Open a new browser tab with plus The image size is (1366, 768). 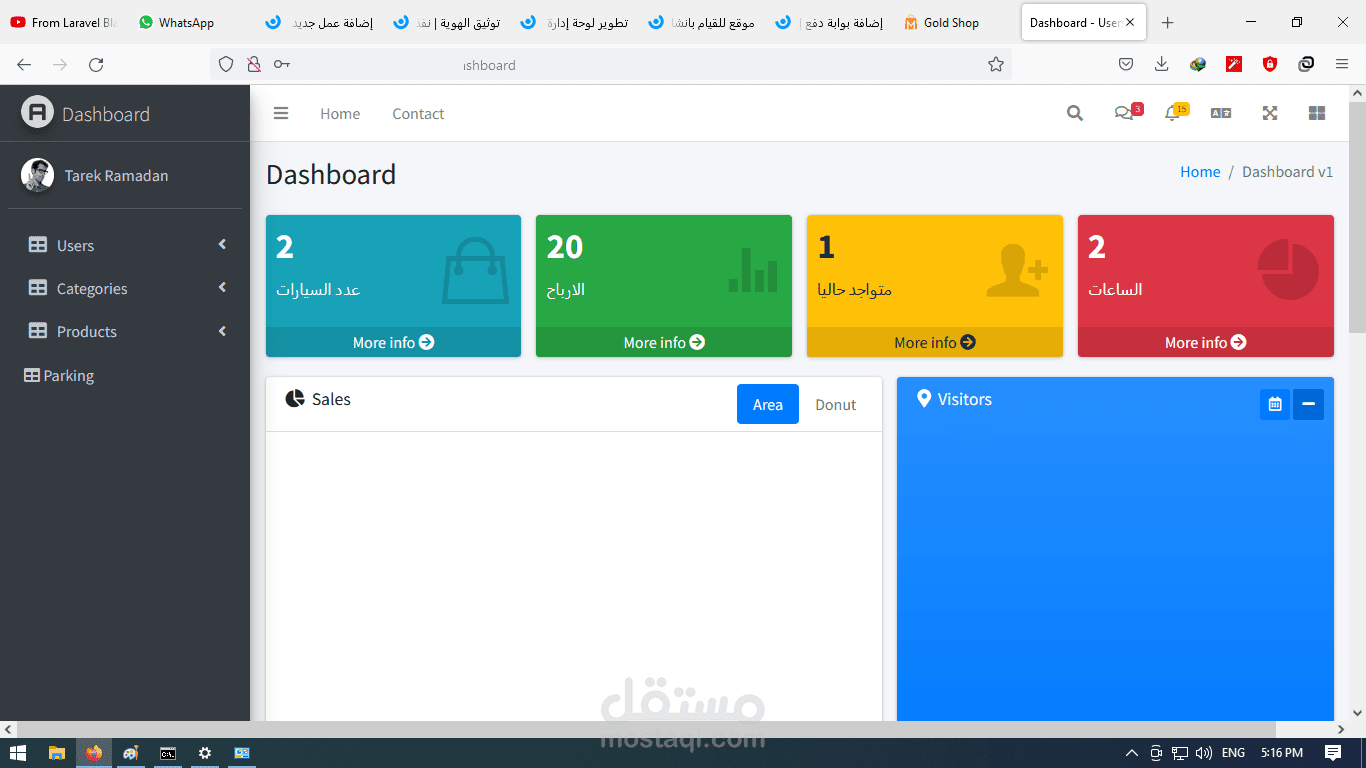click(x=1167, y=22)
